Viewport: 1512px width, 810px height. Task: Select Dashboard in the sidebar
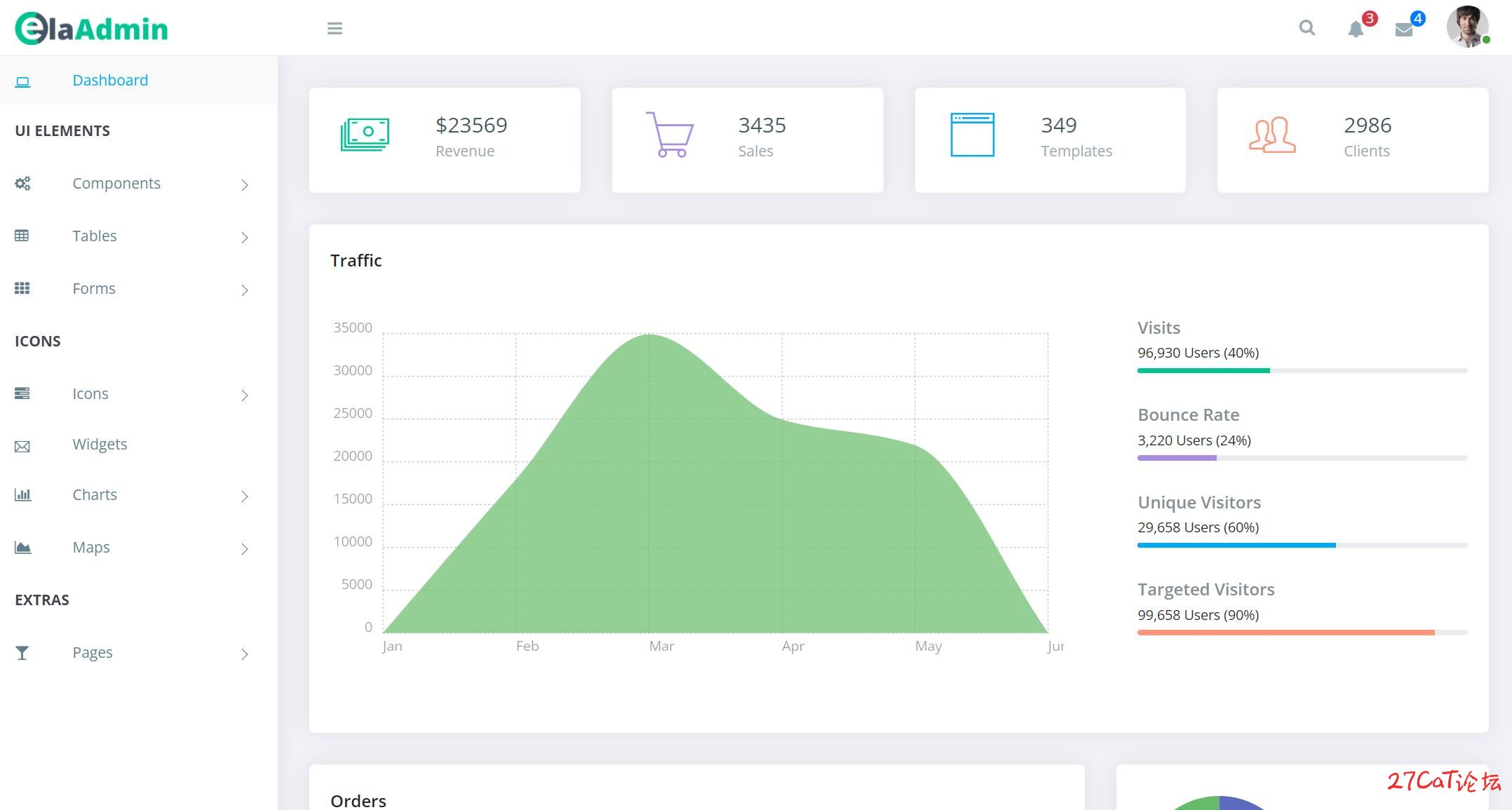[110, 80]
